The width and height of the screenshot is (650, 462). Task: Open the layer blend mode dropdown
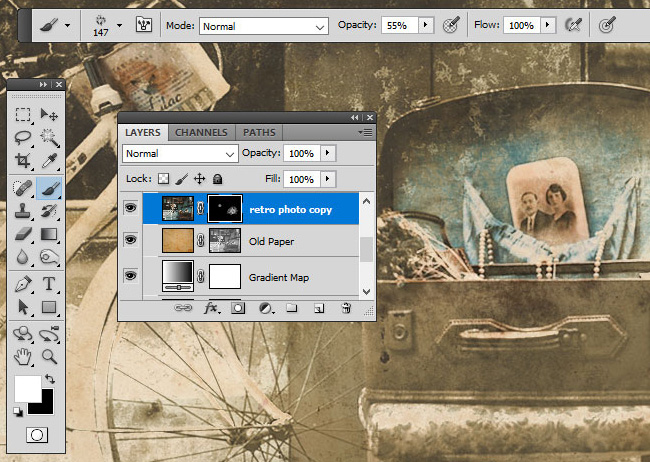pyautogui.click(x=180, y=153)
